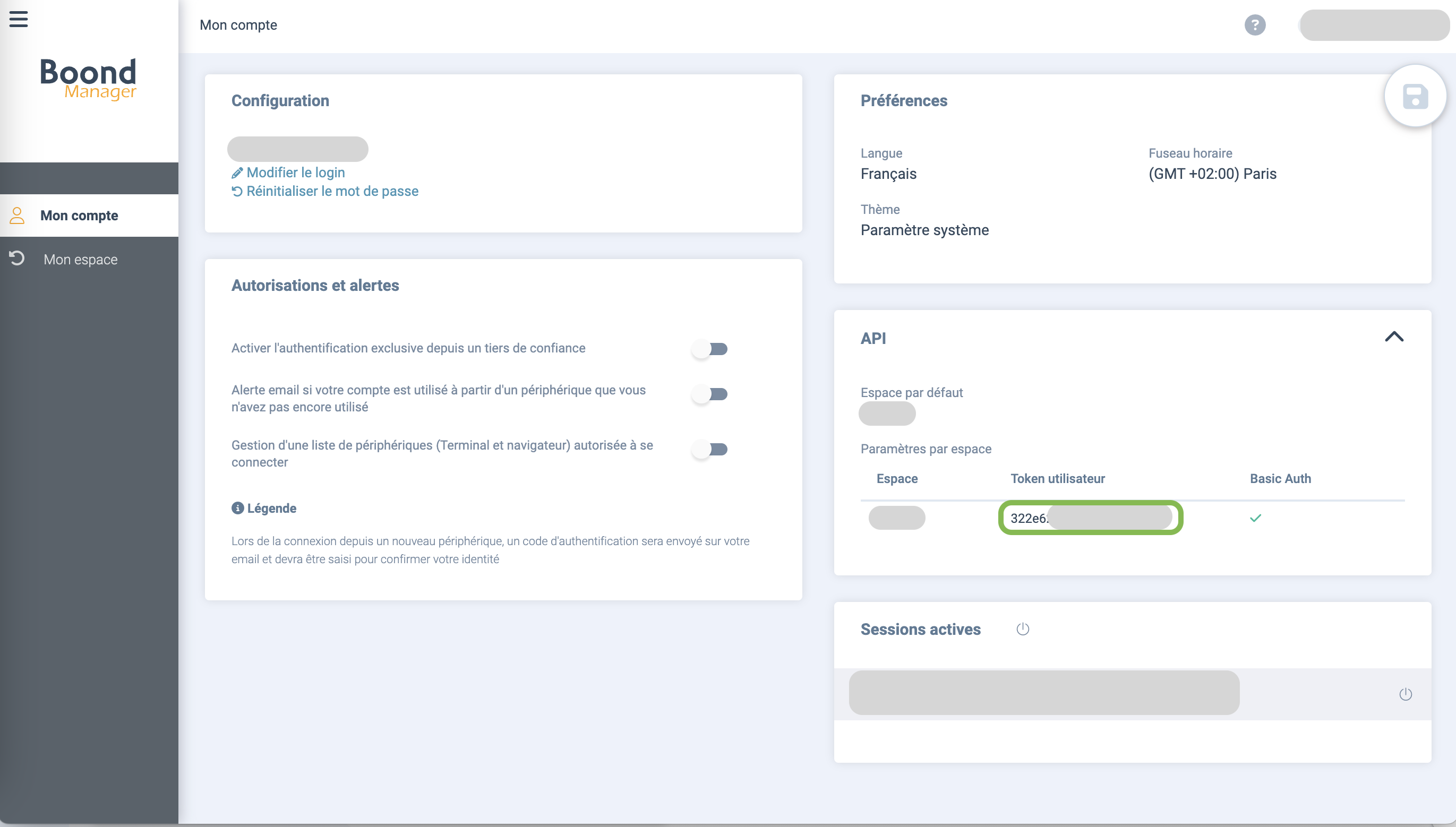Open the hamburger menu icon

point(19,19)
